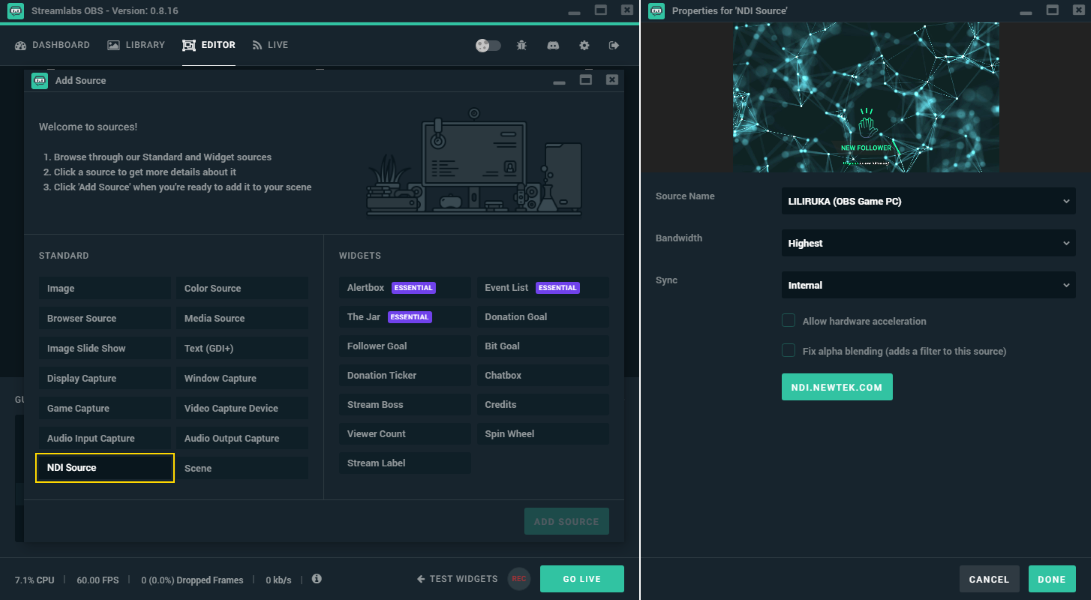Select the Event List widget
The image size is (1091, 600).
[543, 287]
